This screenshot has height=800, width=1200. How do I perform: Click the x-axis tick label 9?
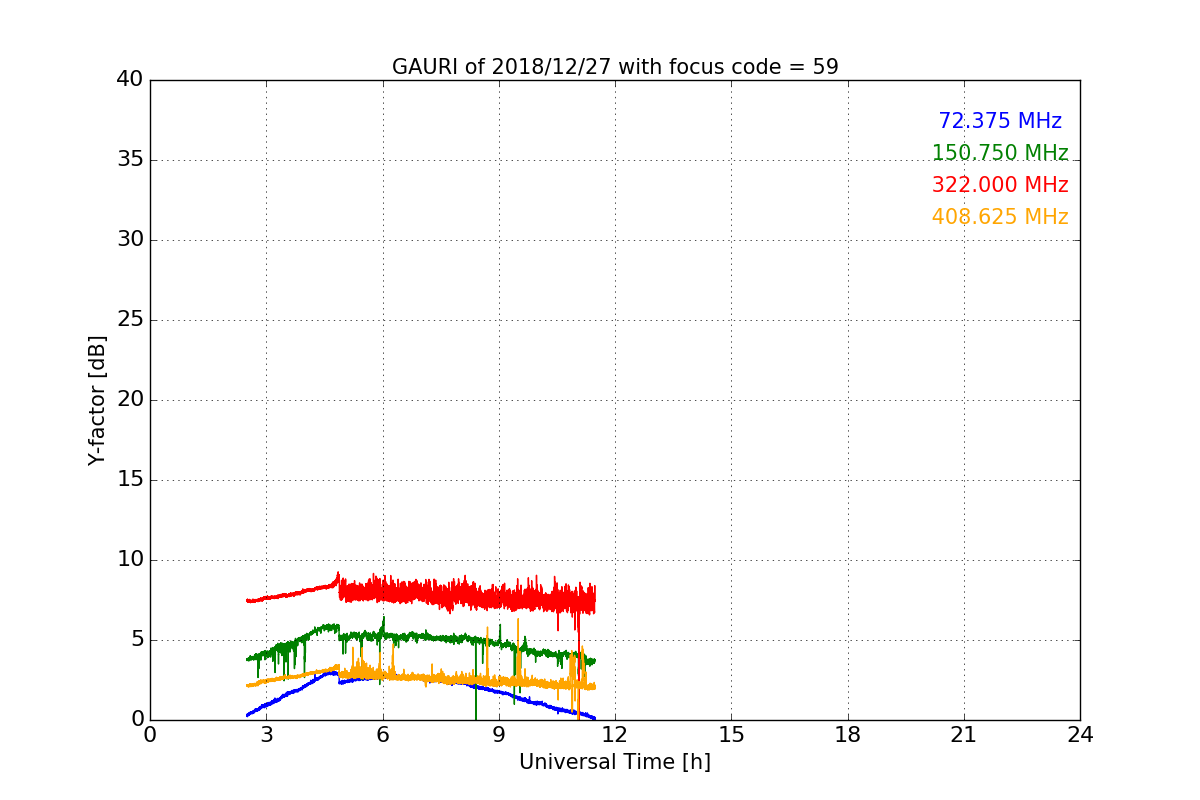coord(499,735)
